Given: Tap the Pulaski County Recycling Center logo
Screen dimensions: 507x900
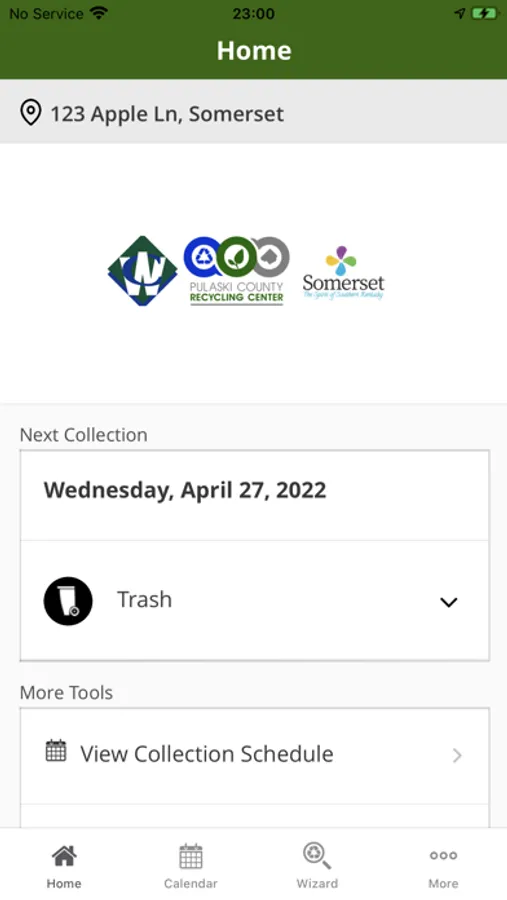Looking at the screenshot, I should point(237,271).
